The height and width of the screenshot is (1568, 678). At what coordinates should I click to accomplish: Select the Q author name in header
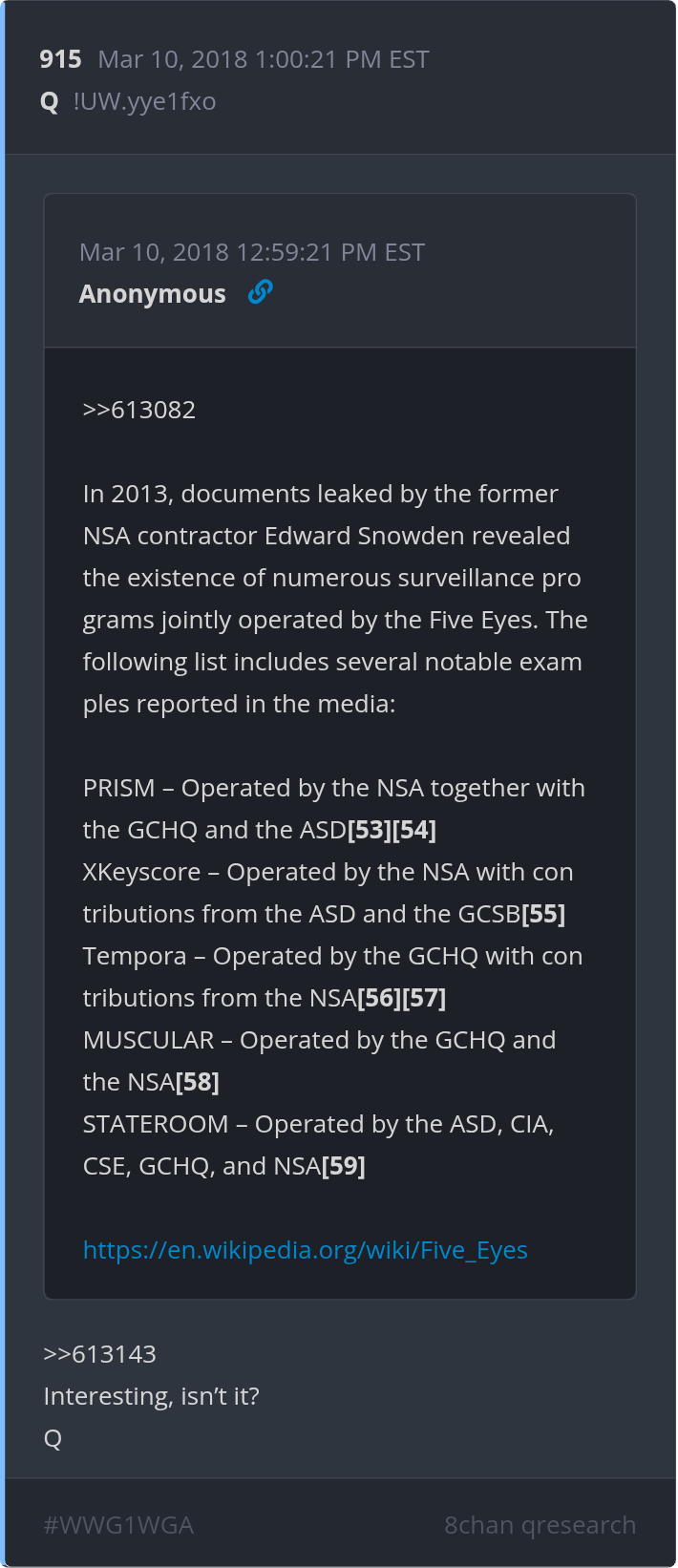[x=50, y=101]
